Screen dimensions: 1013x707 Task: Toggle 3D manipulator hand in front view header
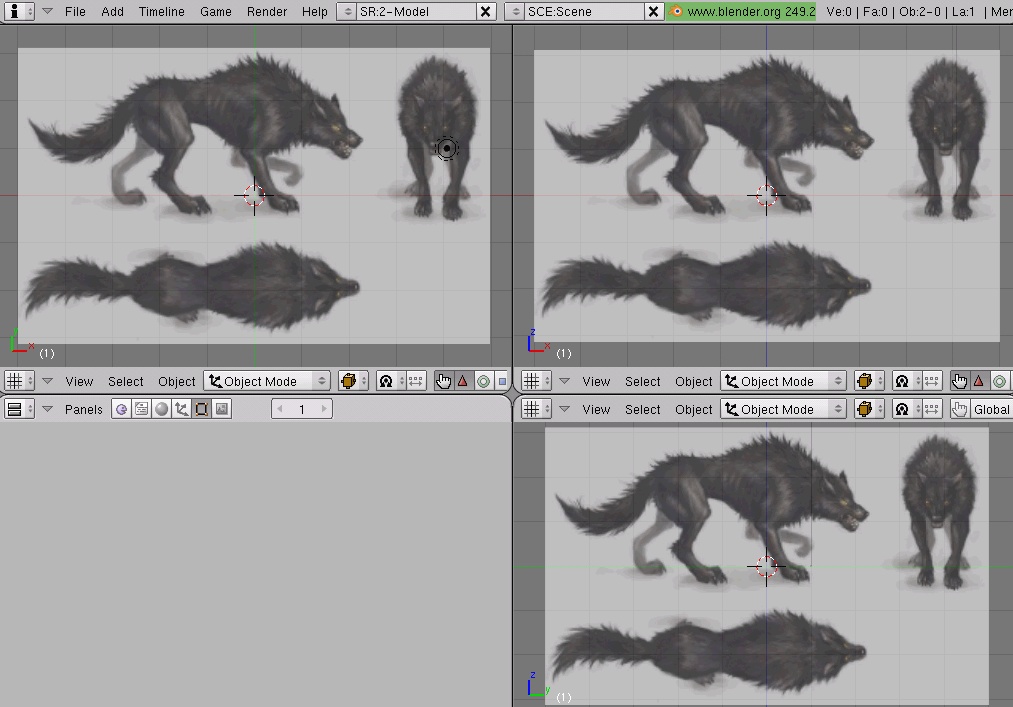coord(959,381)
